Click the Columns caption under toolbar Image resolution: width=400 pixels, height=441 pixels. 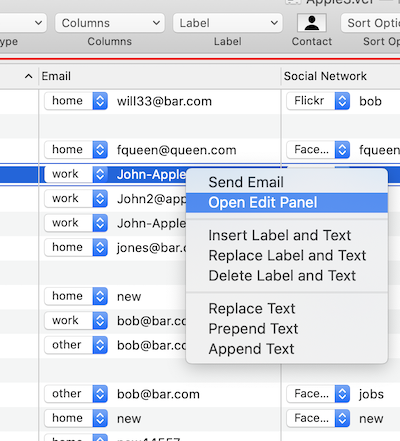point(110,41)
